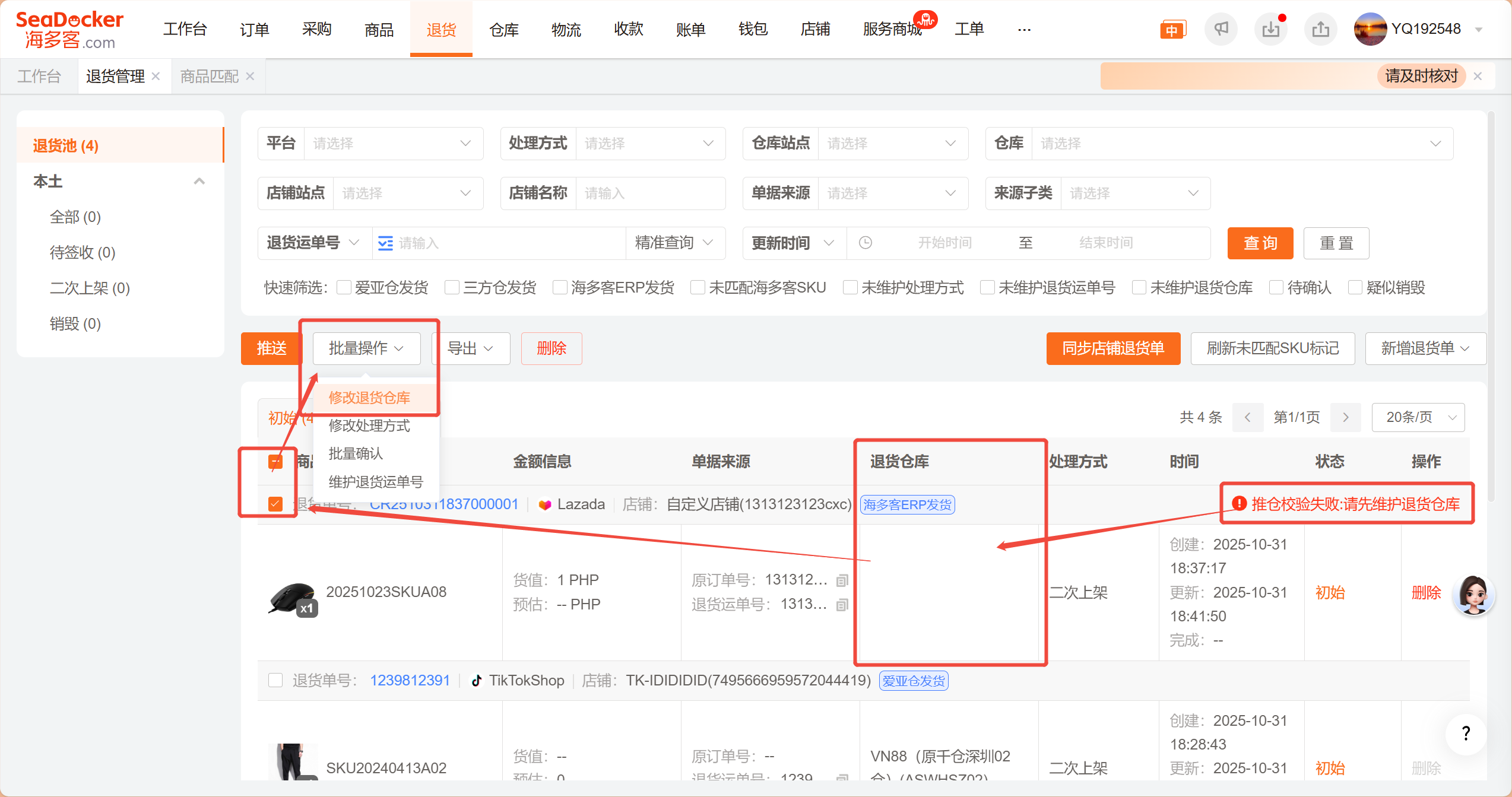Expand the 20条/页 page size selector
Image resolution: width=1512 pixels, height=797 pixels.
[1418, 417]
